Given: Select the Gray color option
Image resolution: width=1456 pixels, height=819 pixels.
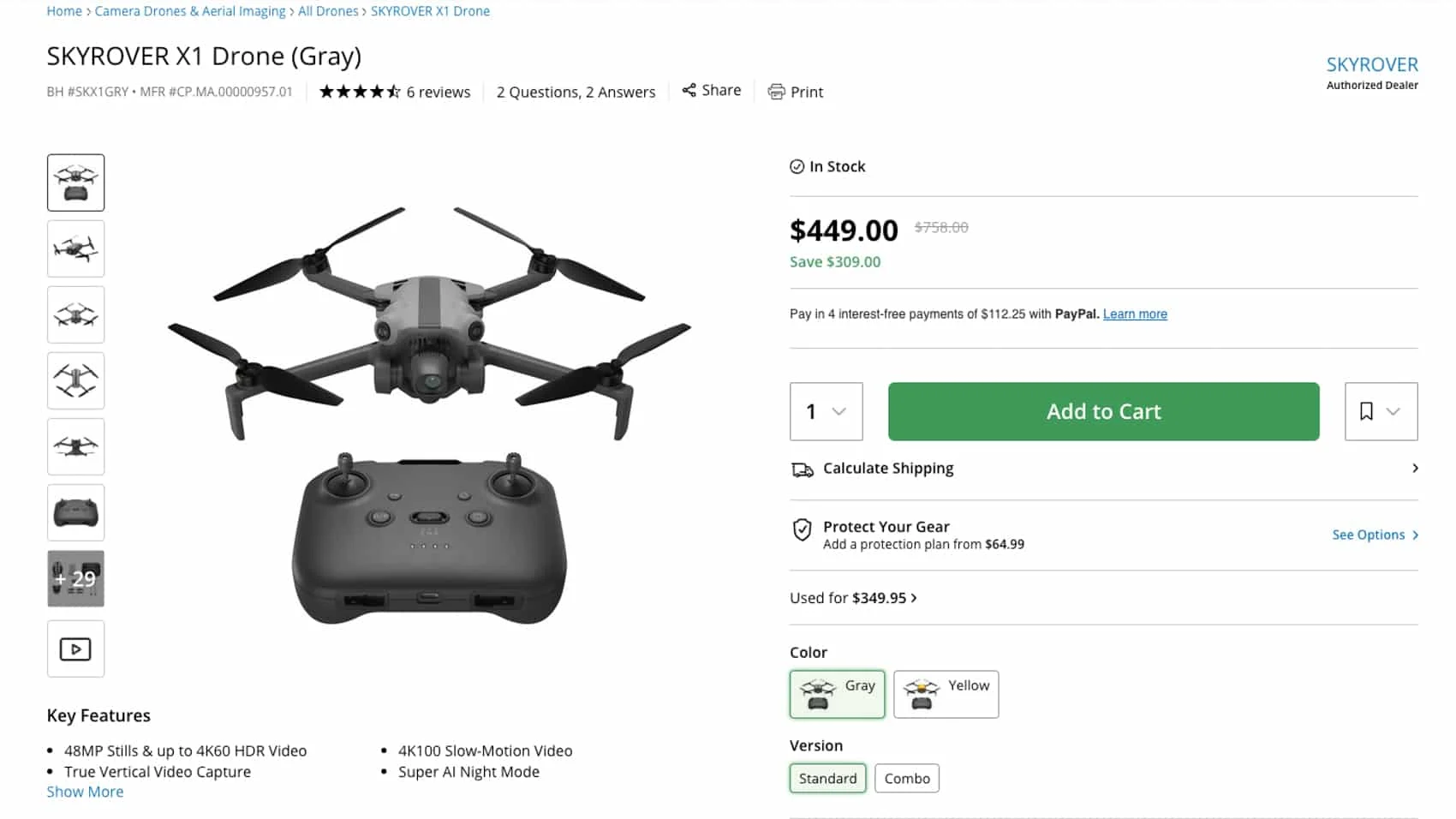Looking at the screenshot, I should 837,694.
